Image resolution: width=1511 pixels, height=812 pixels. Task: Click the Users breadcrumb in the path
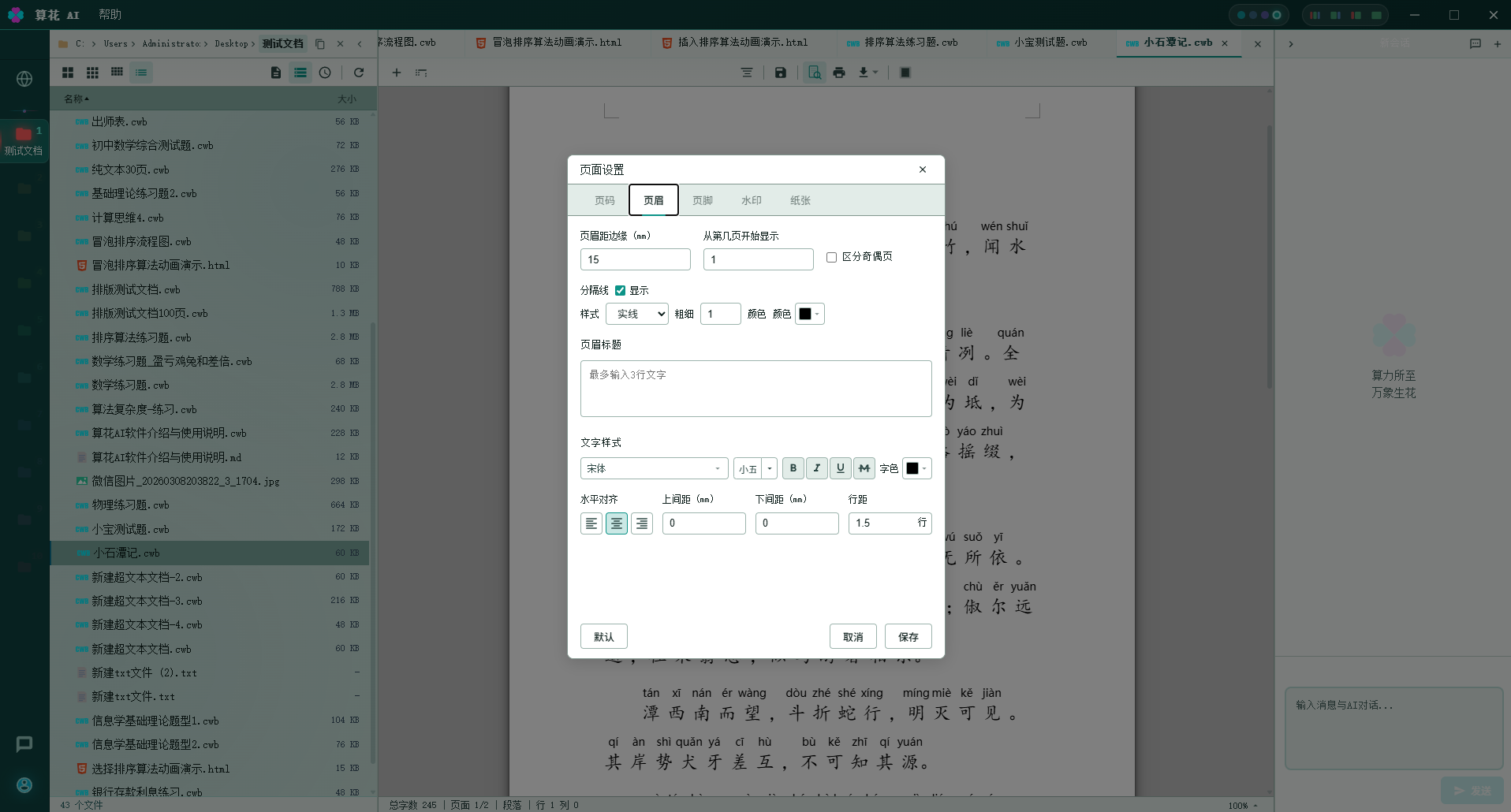(x=115, y=44)
